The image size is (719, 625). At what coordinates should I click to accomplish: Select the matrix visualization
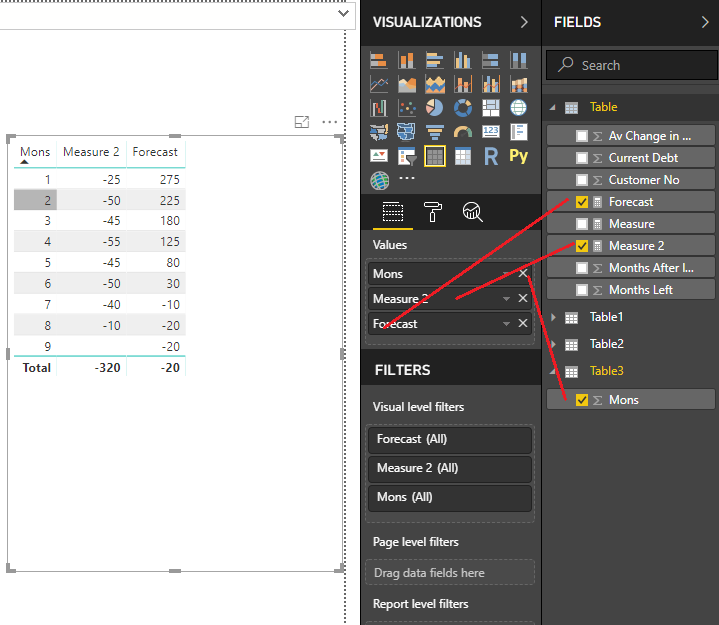coord(463,156)
